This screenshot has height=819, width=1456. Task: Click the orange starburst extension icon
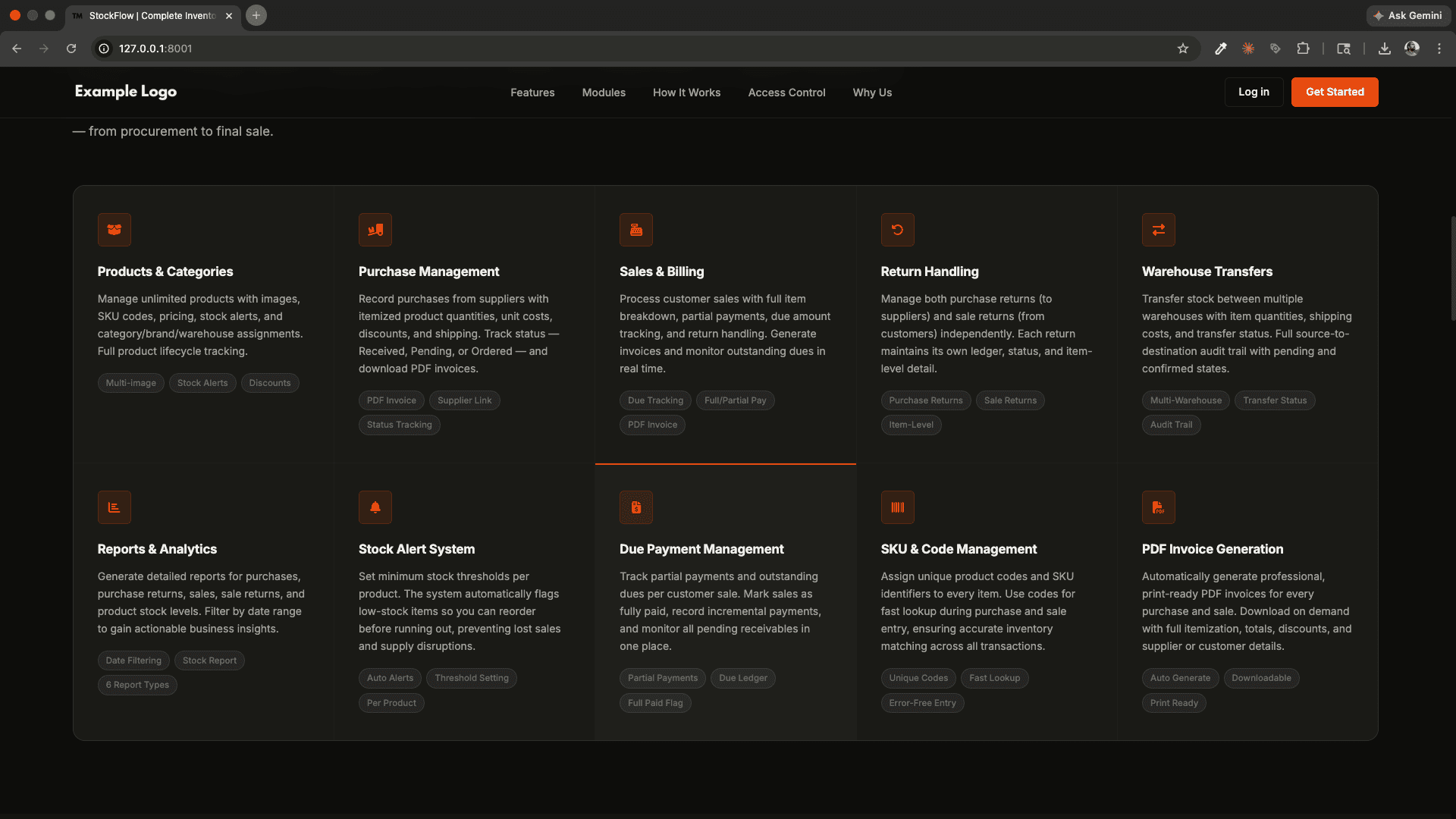point(1247,49)
